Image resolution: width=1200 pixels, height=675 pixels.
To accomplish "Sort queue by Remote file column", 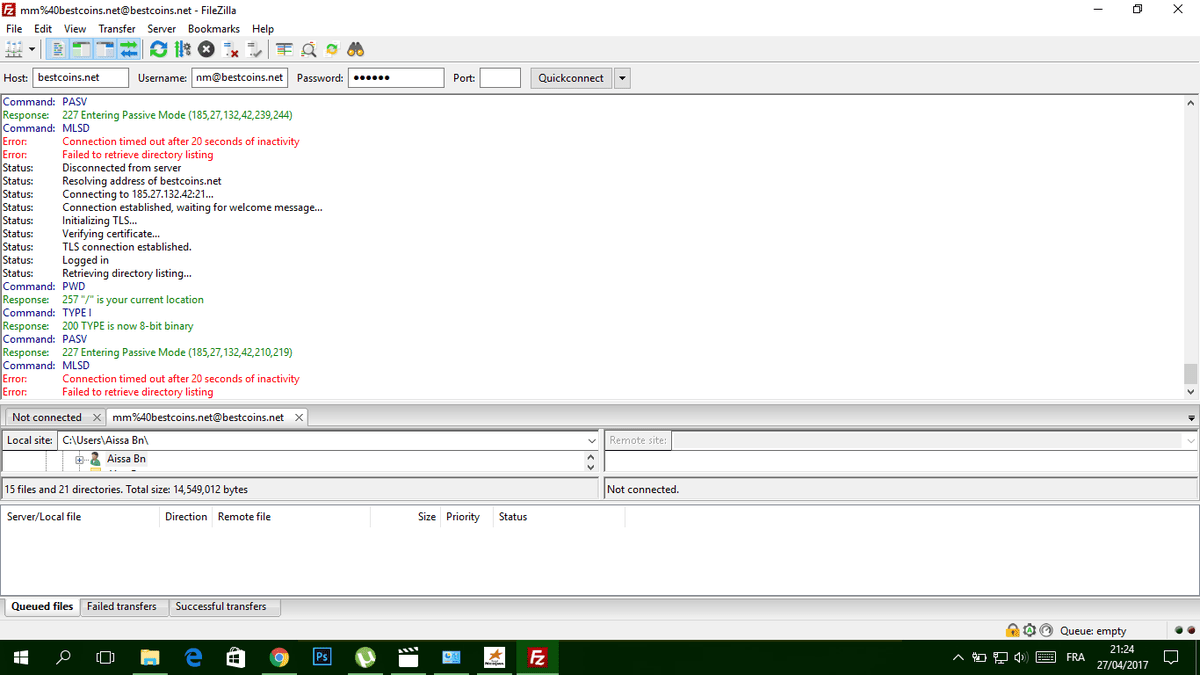I will click(291, 517).
